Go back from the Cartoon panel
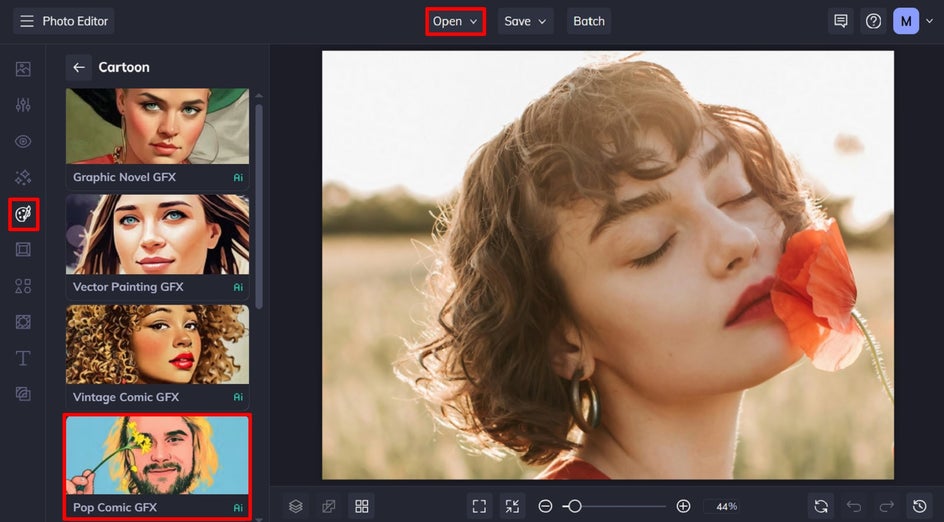This screenshot has height=522, width=944. pyautogui.click(x=79, y=67)
